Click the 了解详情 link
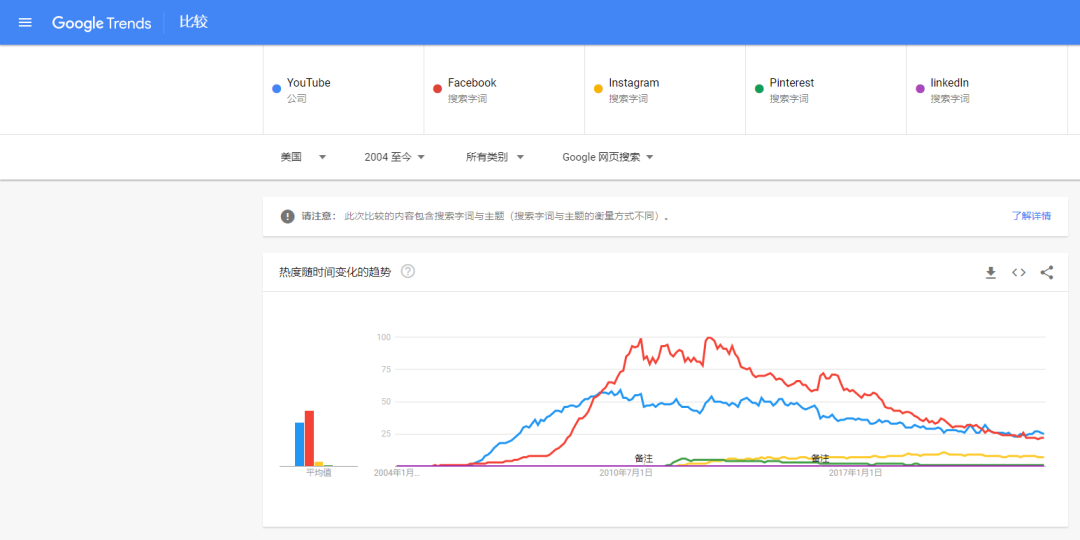Image resolution: width=1080 pixels, height=540 pixels. 1031,216
